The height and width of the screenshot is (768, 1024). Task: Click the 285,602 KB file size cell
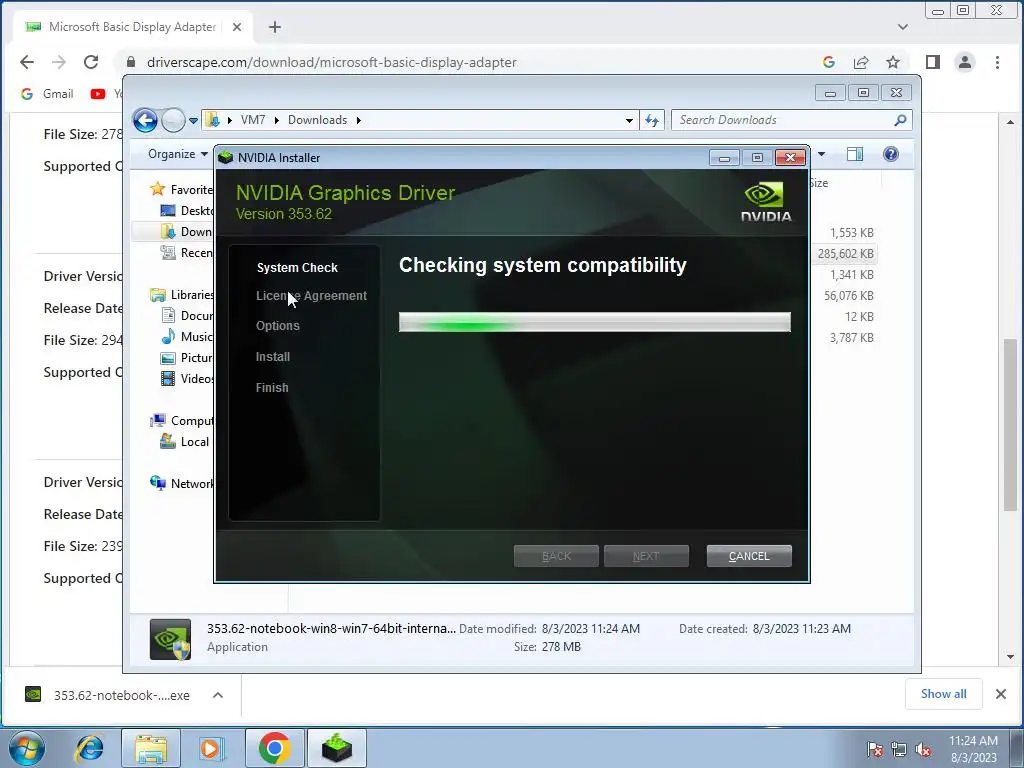tap(845, 253)
